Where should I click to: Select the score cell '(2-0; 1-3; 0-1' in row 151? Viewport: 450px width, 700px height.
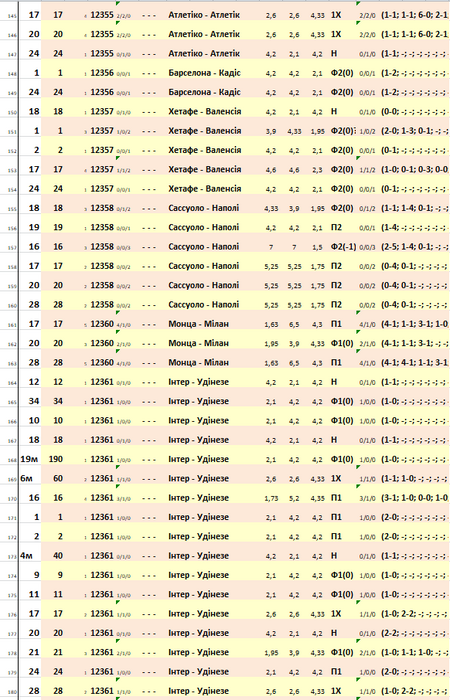(415, 130)
